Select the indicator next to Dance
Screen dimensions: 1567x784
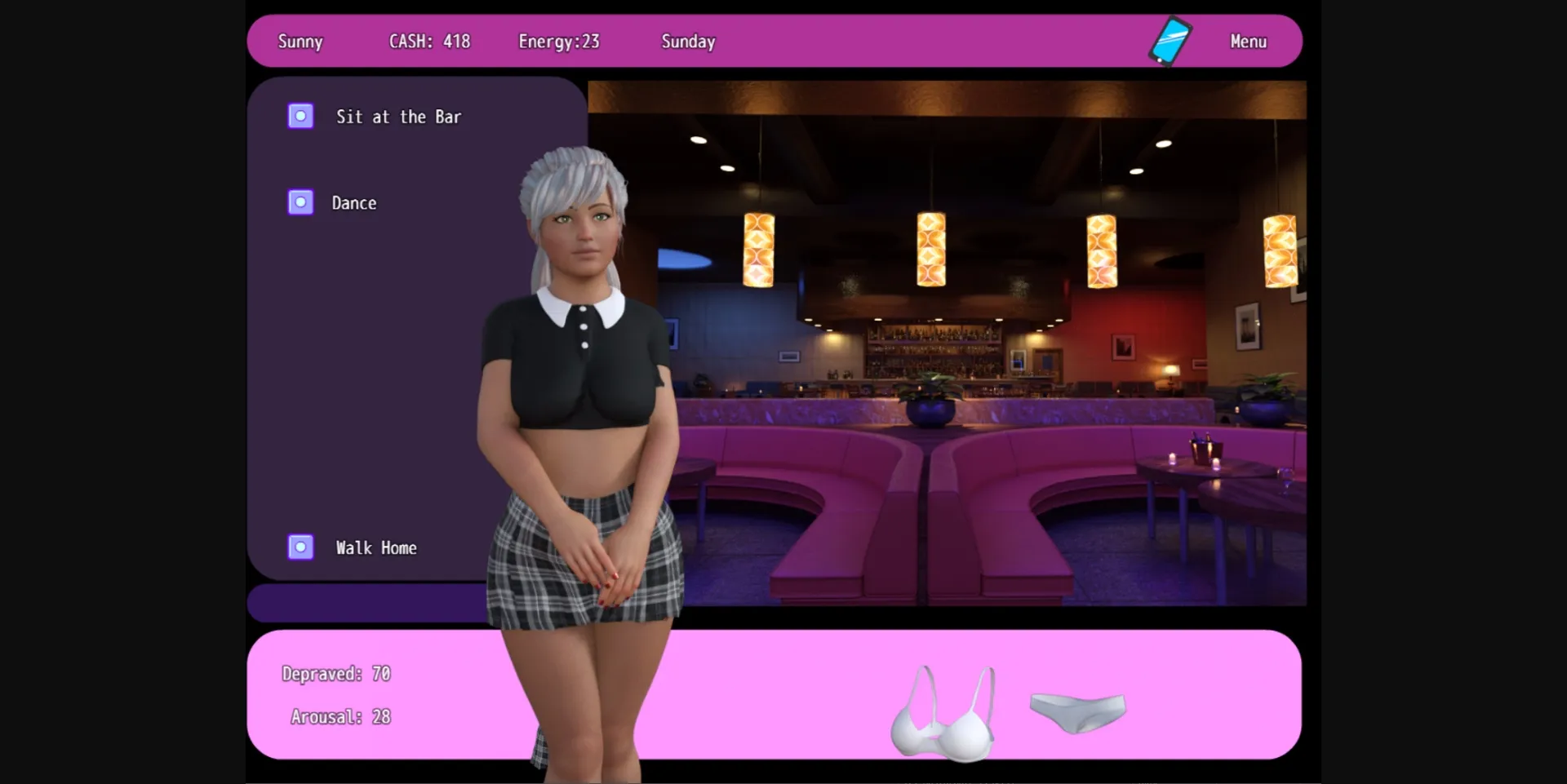tap(300, 202)
